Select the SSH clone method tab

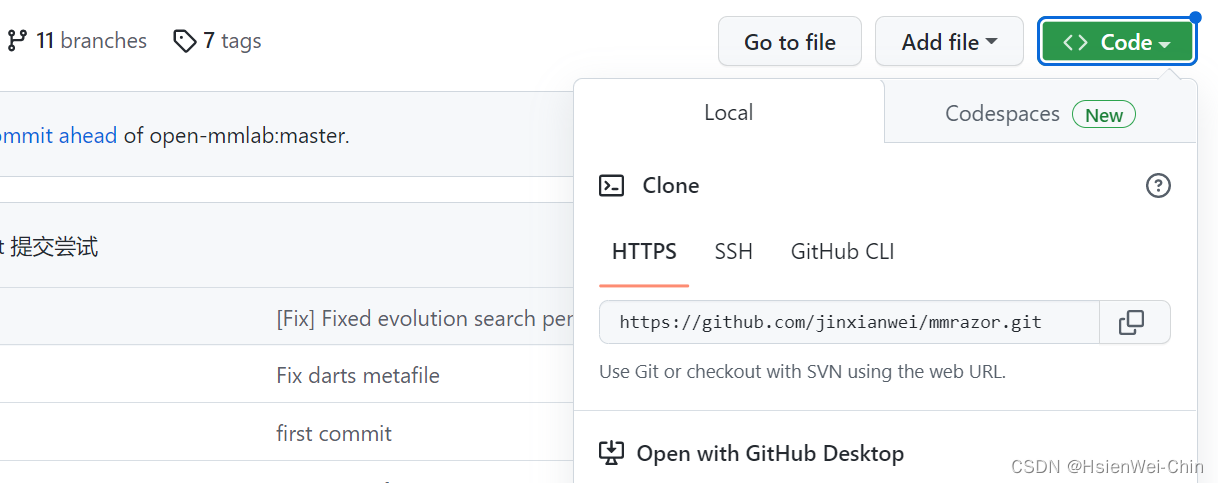pos(733,251)
